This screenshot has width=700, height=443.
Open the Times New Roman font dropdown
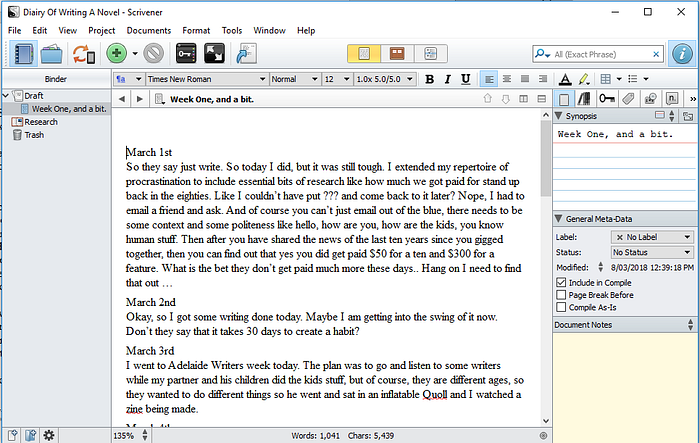[x=207, y=79]
